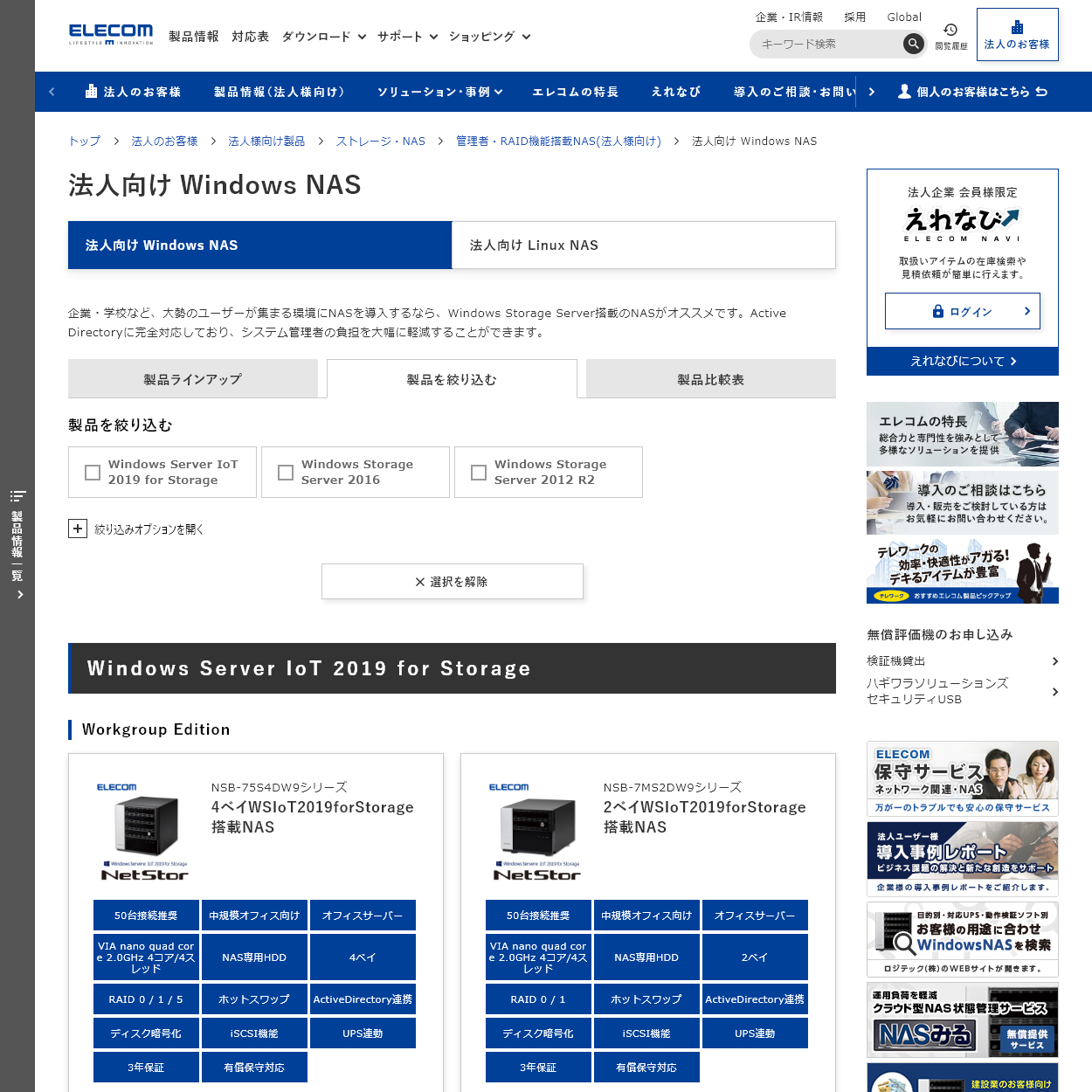Click NetStor logo of NSB-75S4DW9 product

pyautogui.click(x=145, y=874)
